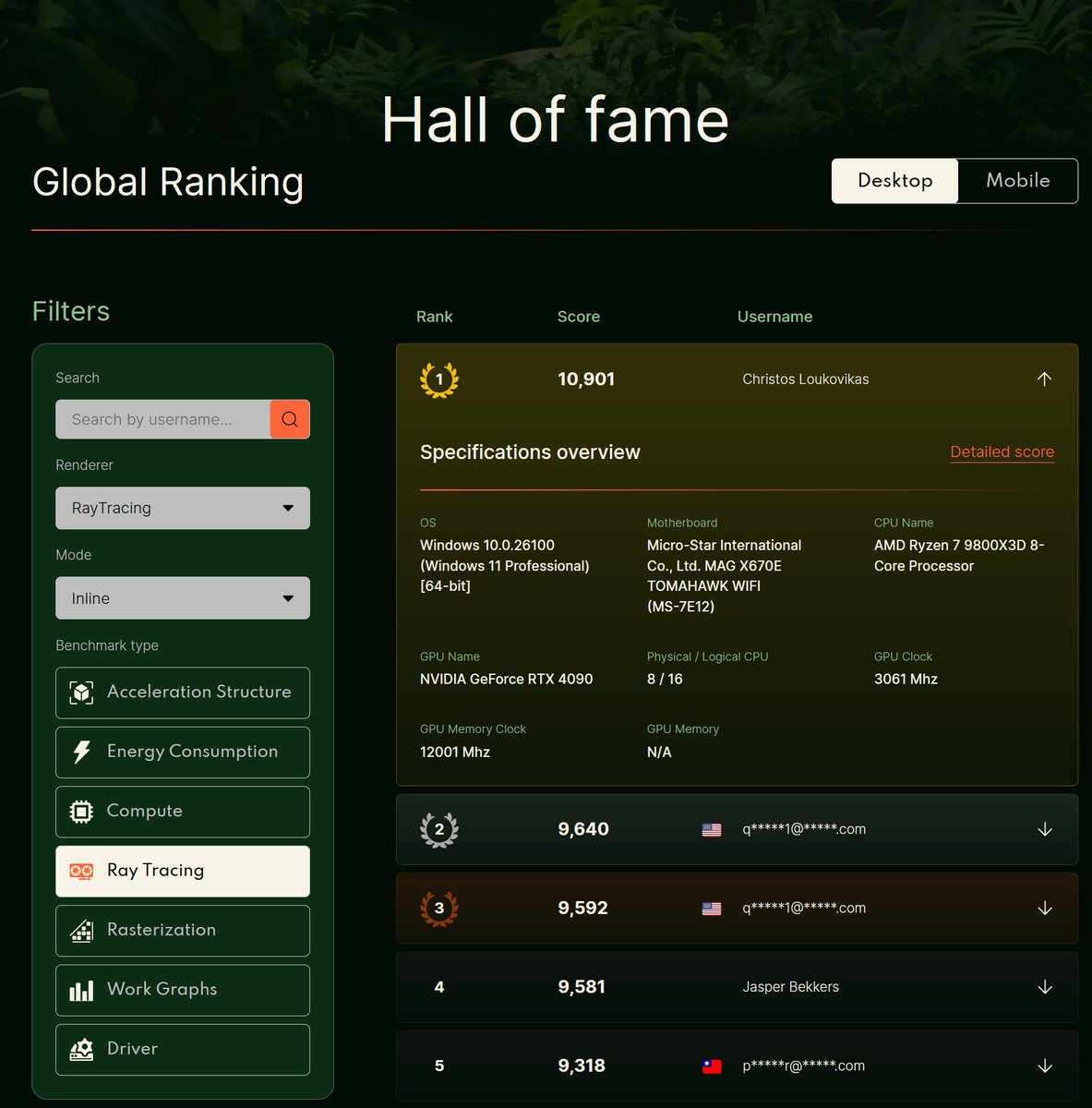Screen dimensions: 1092x1108
Task: Expand rank 2 entry with score 9,640
Action: tap(1044, 829)
